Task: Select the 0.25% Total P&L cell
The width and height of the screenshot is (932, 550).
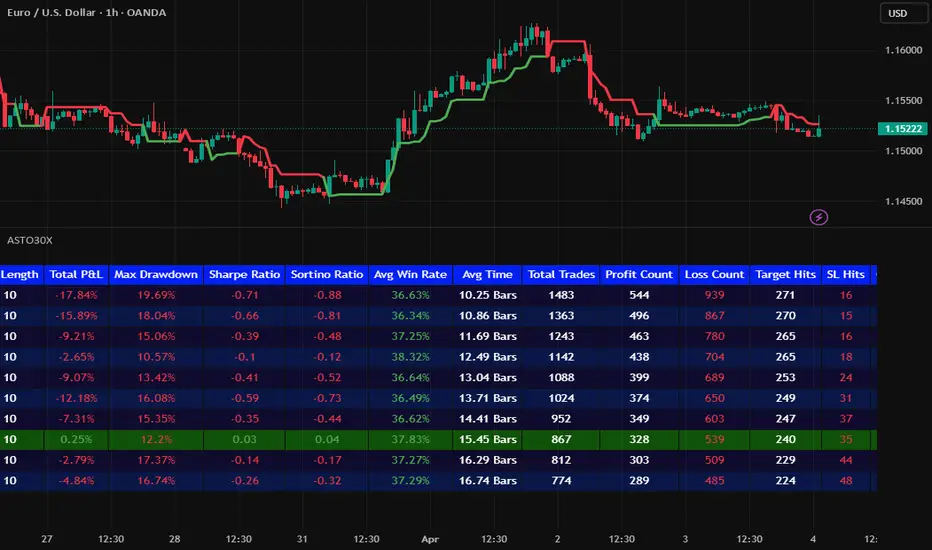Action: pos(76,439)
